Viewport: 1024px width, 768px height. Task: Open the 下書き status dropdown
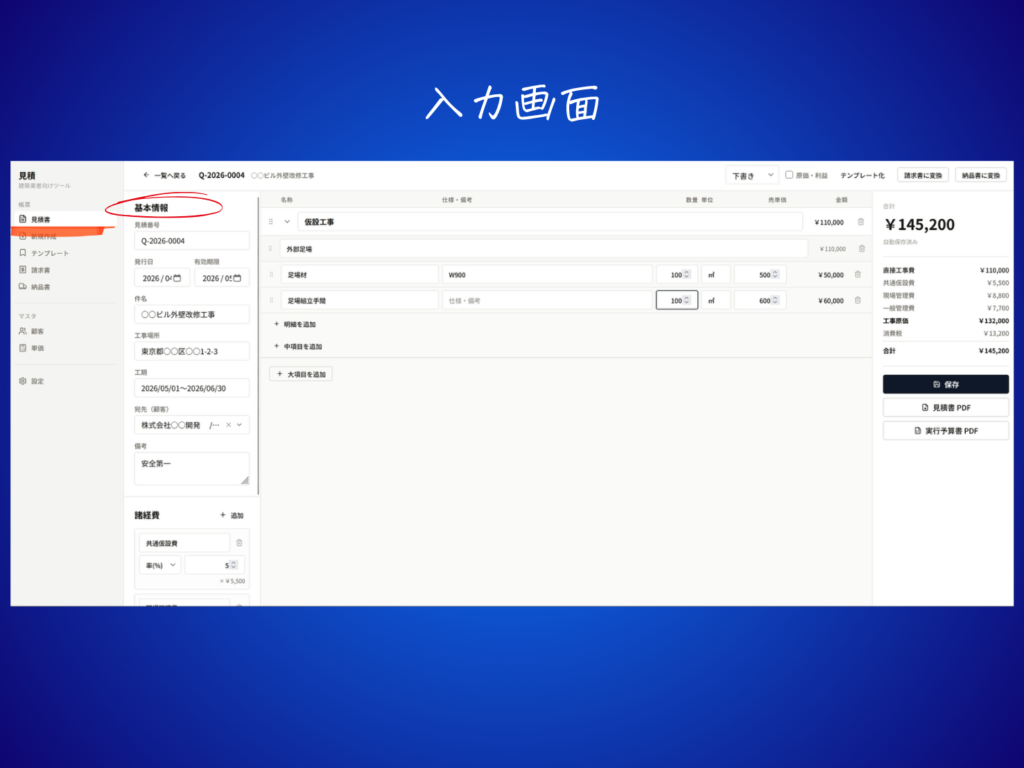[751, 175]
